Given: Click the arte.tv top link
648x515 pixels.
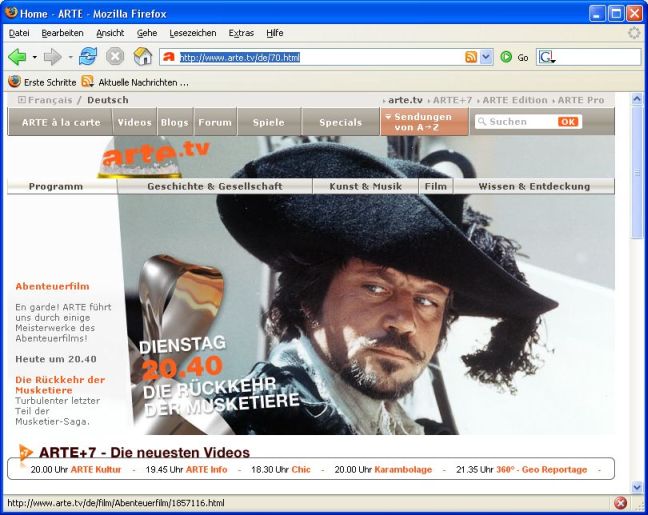Looking at the screenshot, I should (x=405, y=100).
